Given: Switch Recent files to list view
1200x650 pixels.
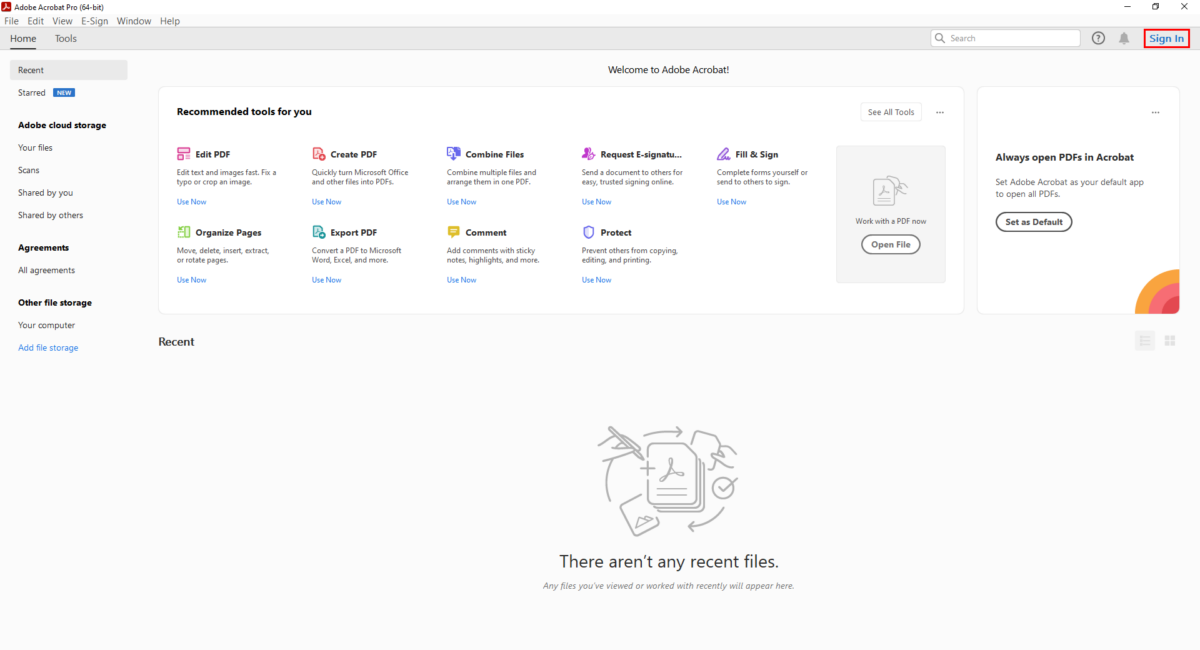Looking at the screenshot, I should click(1145, 340).
